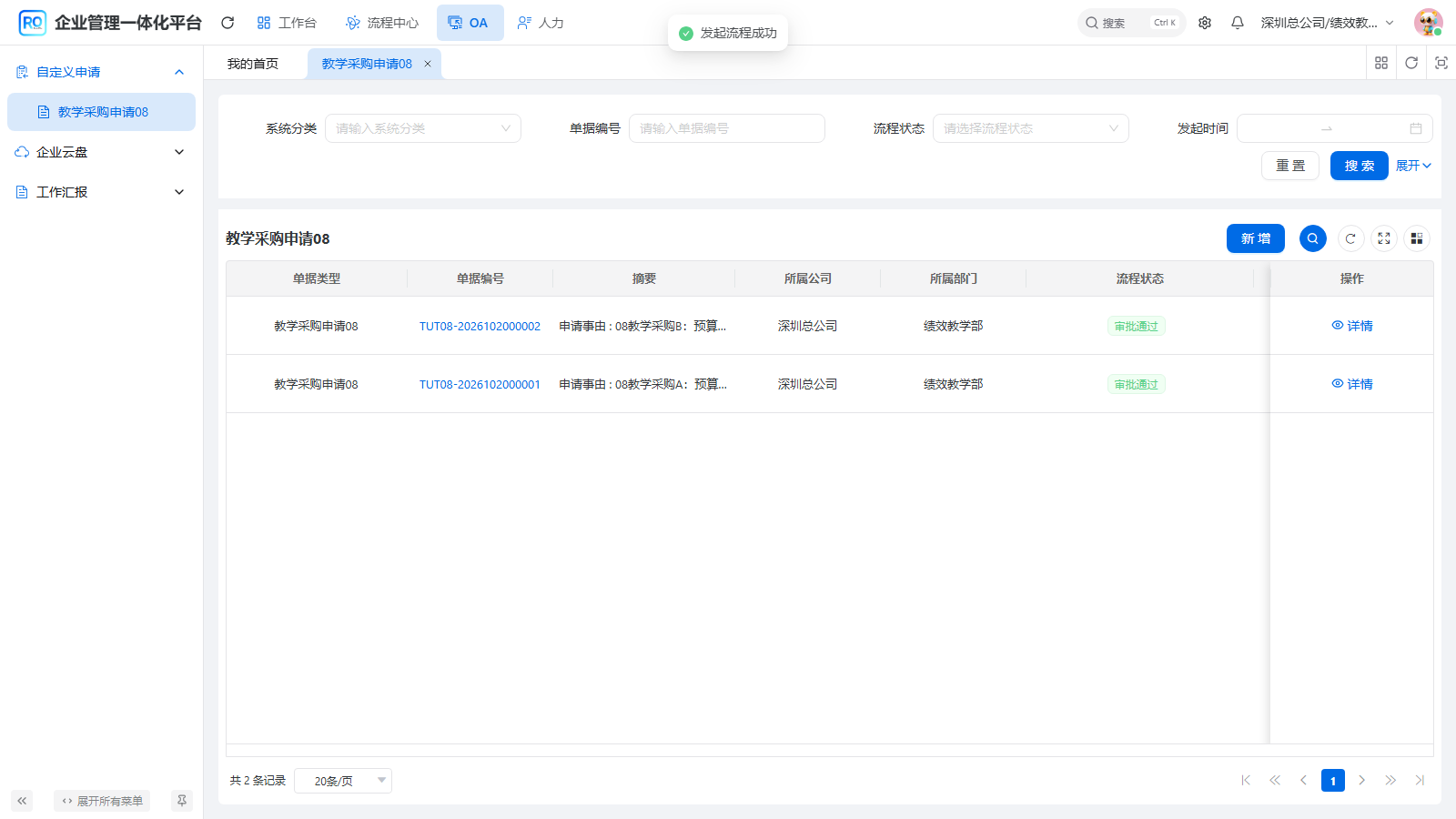Click the user avatar picture
This screenshot has height=819, width=1456.
[x=1428, y=23]
